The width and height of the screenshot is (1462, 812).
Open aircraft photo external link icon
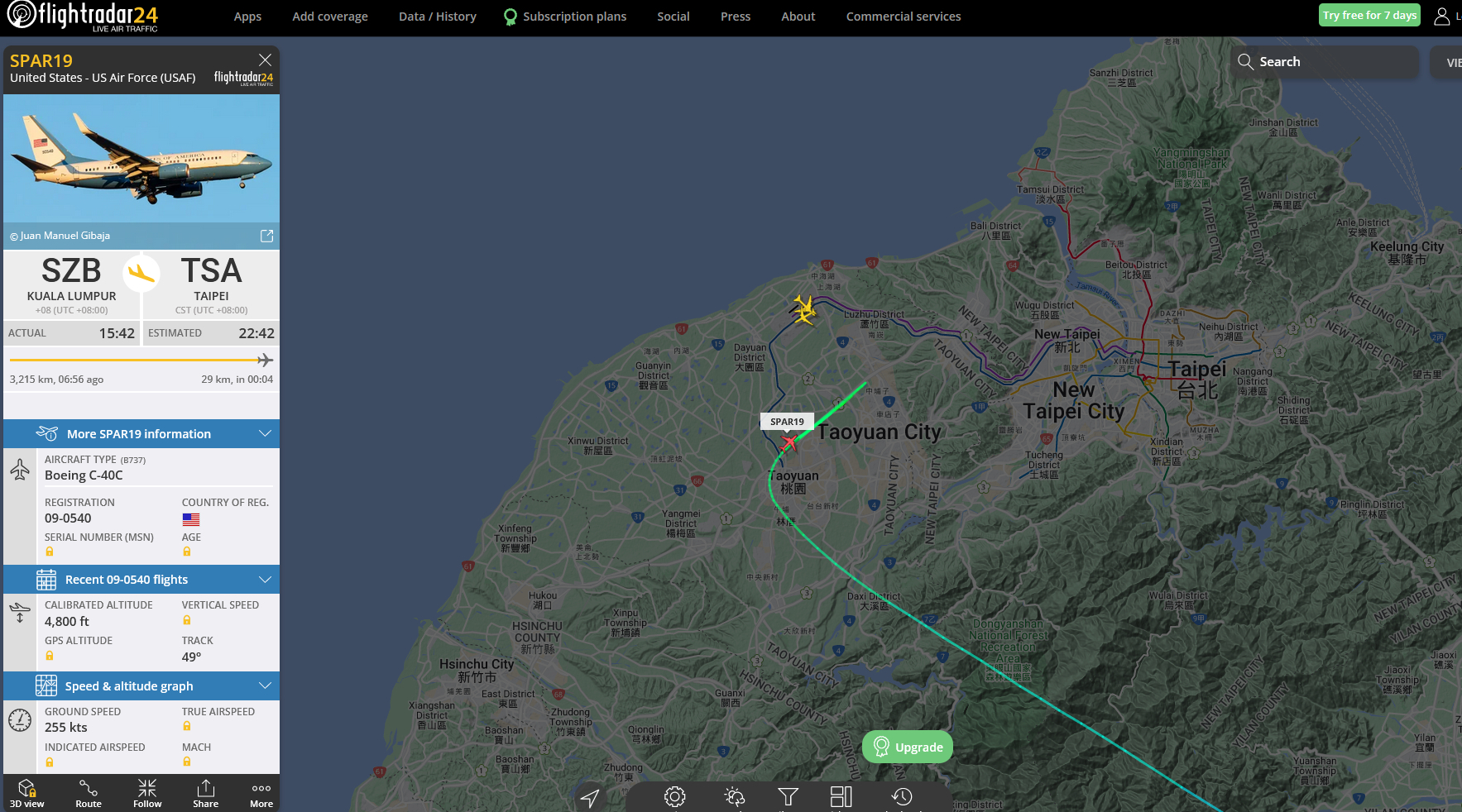(266, 236)
